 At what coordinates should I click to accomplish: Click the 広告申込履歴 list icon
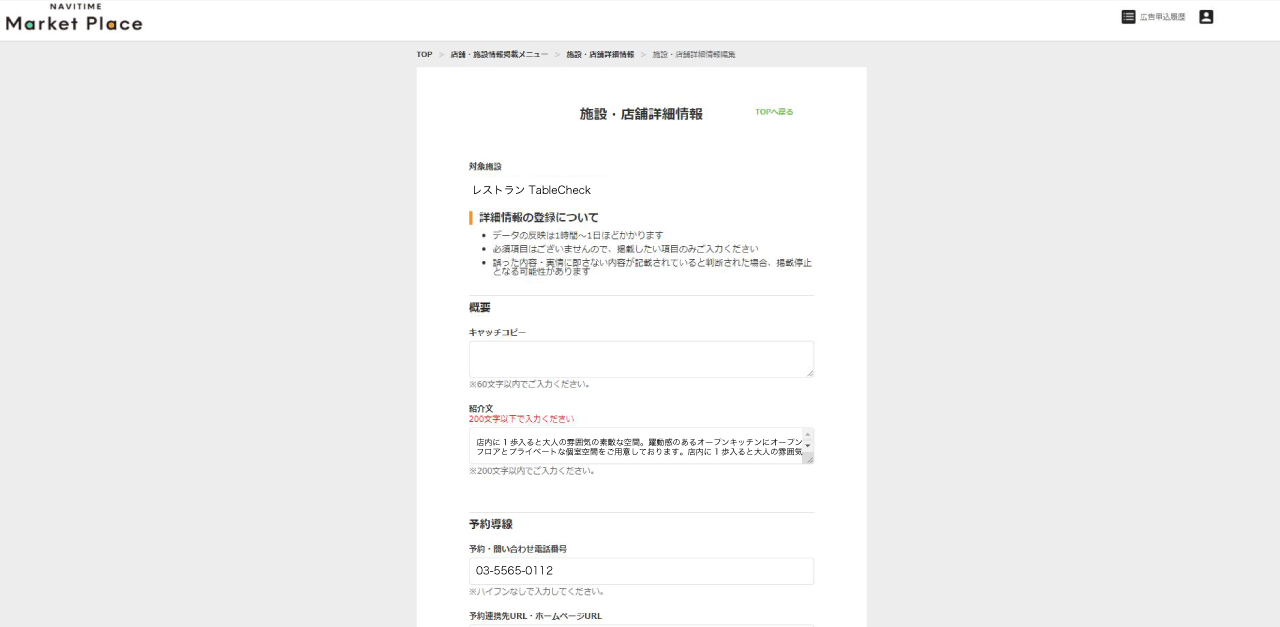[x=1128, y=17]
